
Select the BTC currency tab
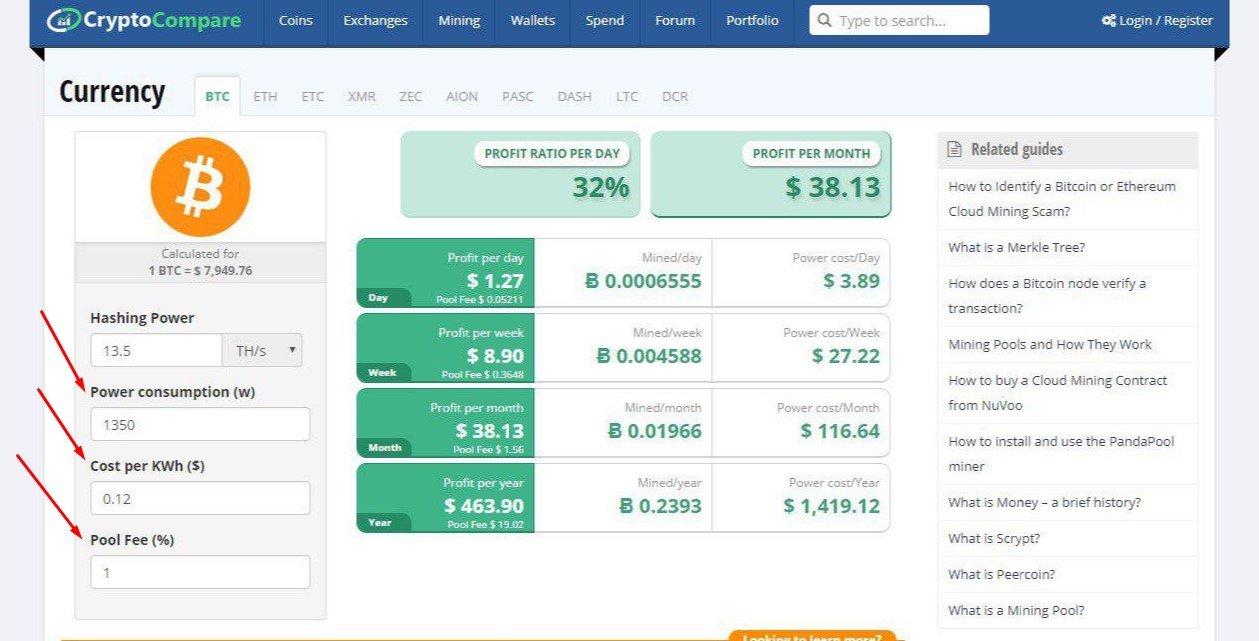coord(217,97)
